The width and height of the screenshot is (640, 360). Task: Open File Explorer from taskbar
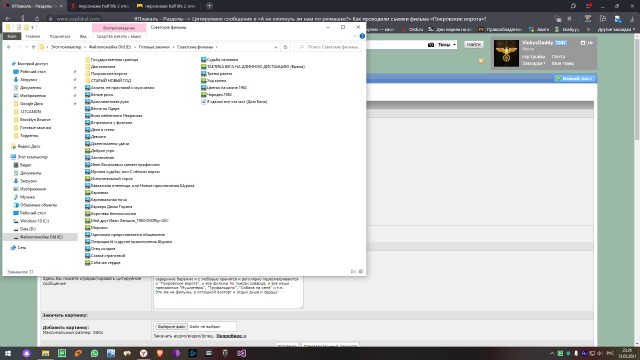point(45,353)
